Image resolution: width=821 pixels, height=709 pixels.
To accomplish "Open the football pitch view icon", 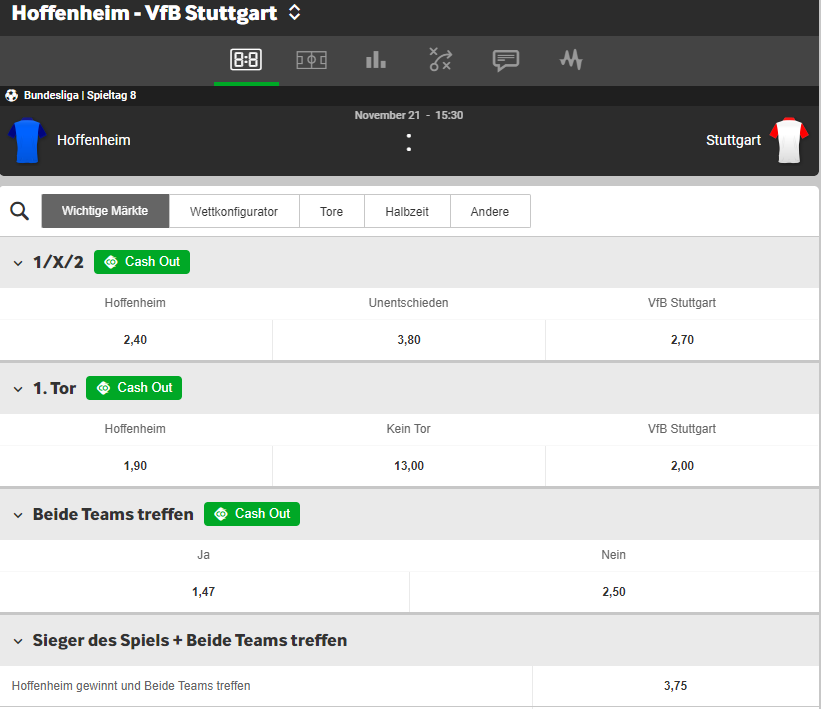I will pyautogui.click(x=311, y=60).
